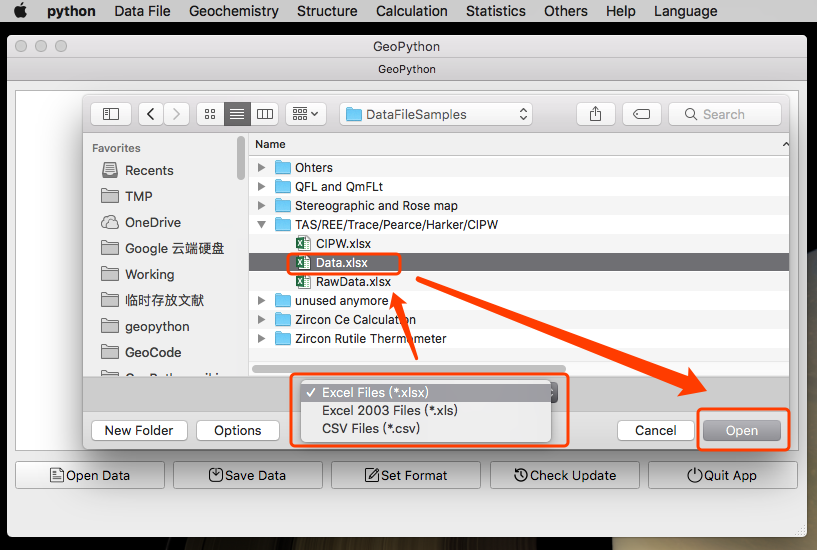Open the group-by arrangement dropdown
Screen dimensions: 817x550
point(305,114)
